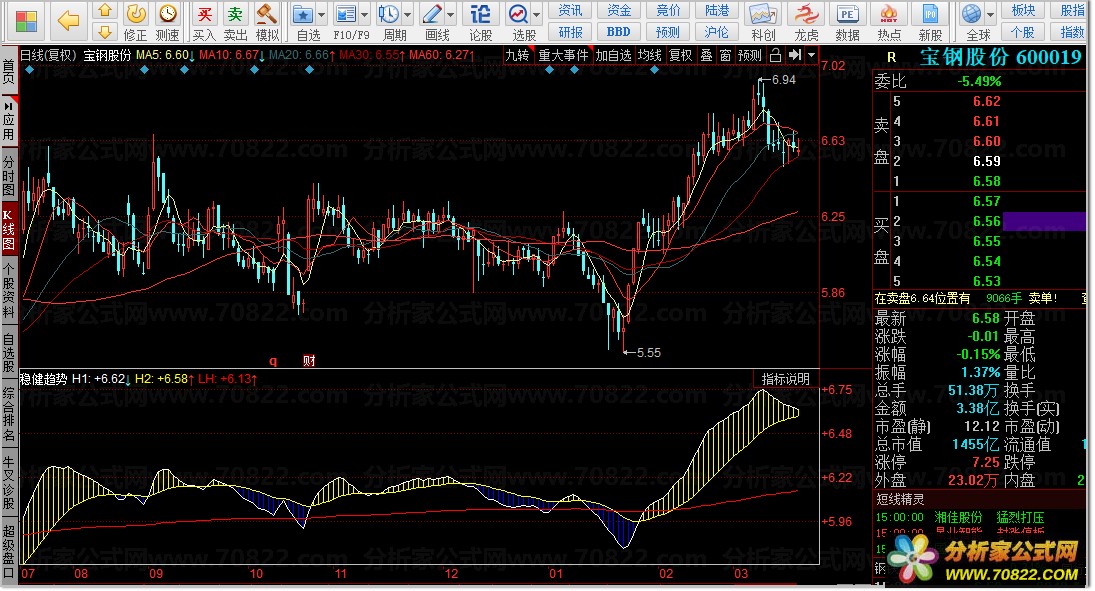Click the 周期 period clock icon
1095x591 pixels.
click(x=388, y=14)
